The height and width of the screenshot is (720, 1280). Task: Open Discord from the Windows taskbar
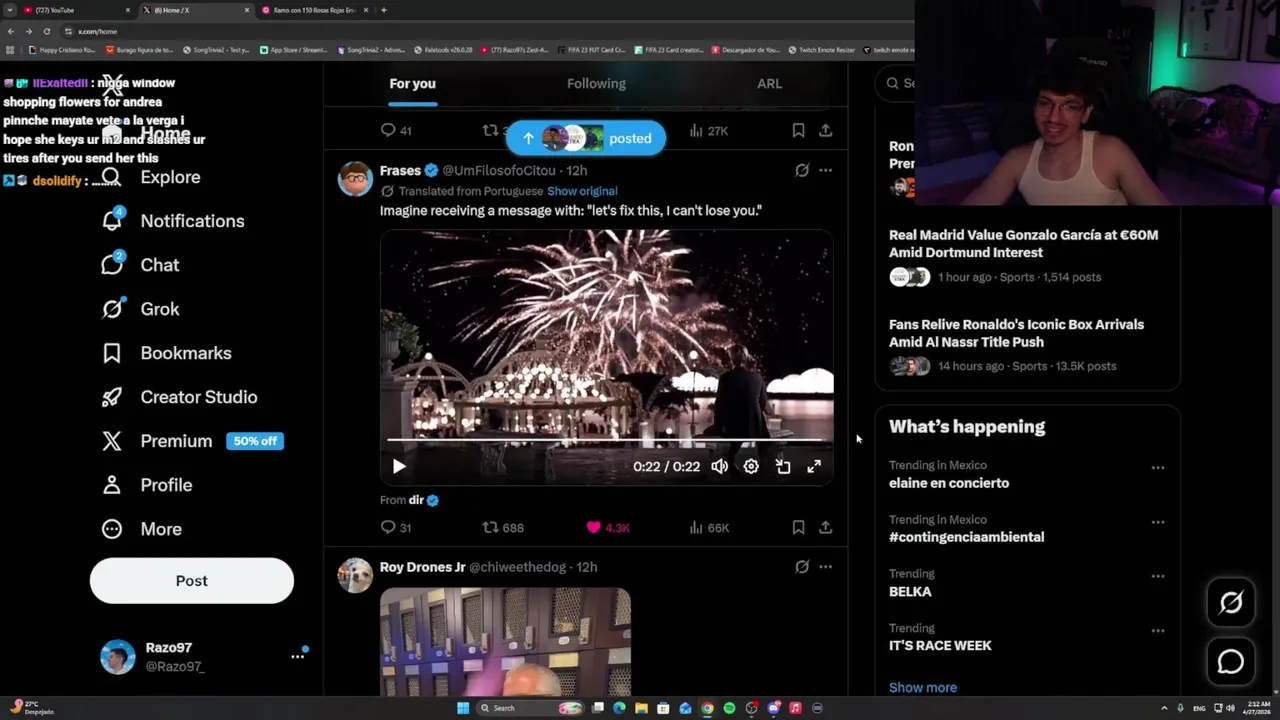pyautogui.click(x=773, y=708)
